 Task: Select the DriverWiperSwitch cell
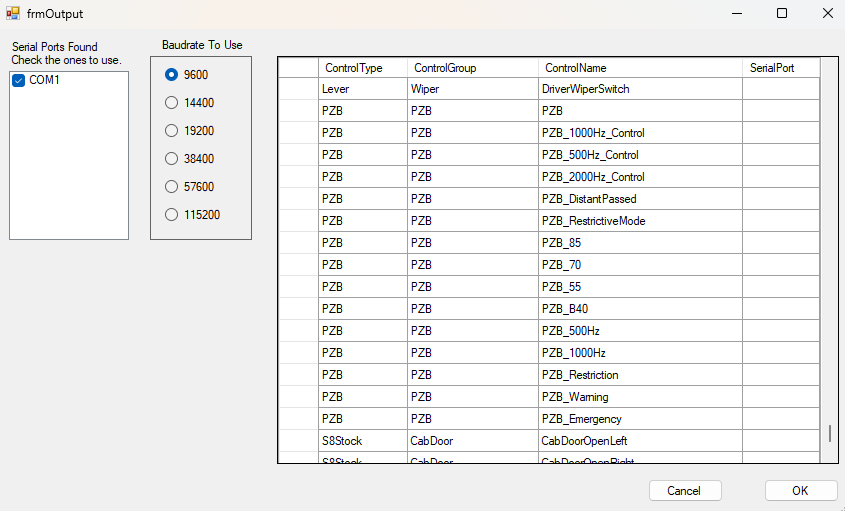[640, 89]
